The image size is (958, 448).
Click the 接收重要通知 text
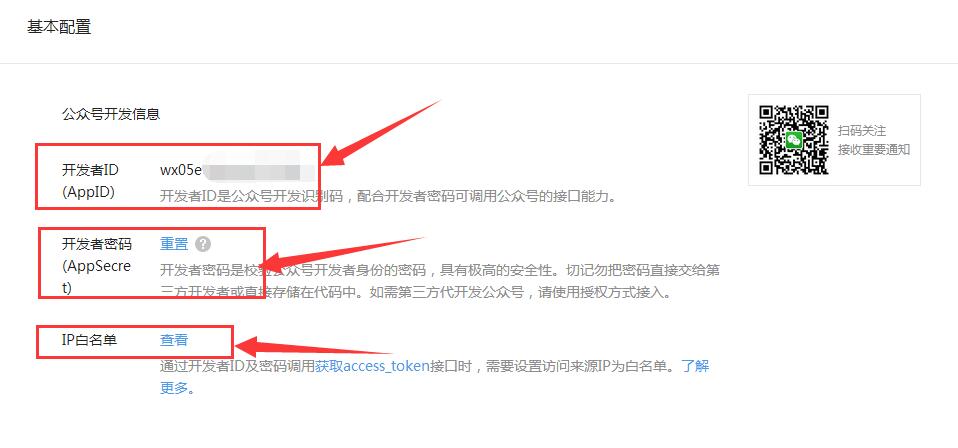[x=874, y=150]
